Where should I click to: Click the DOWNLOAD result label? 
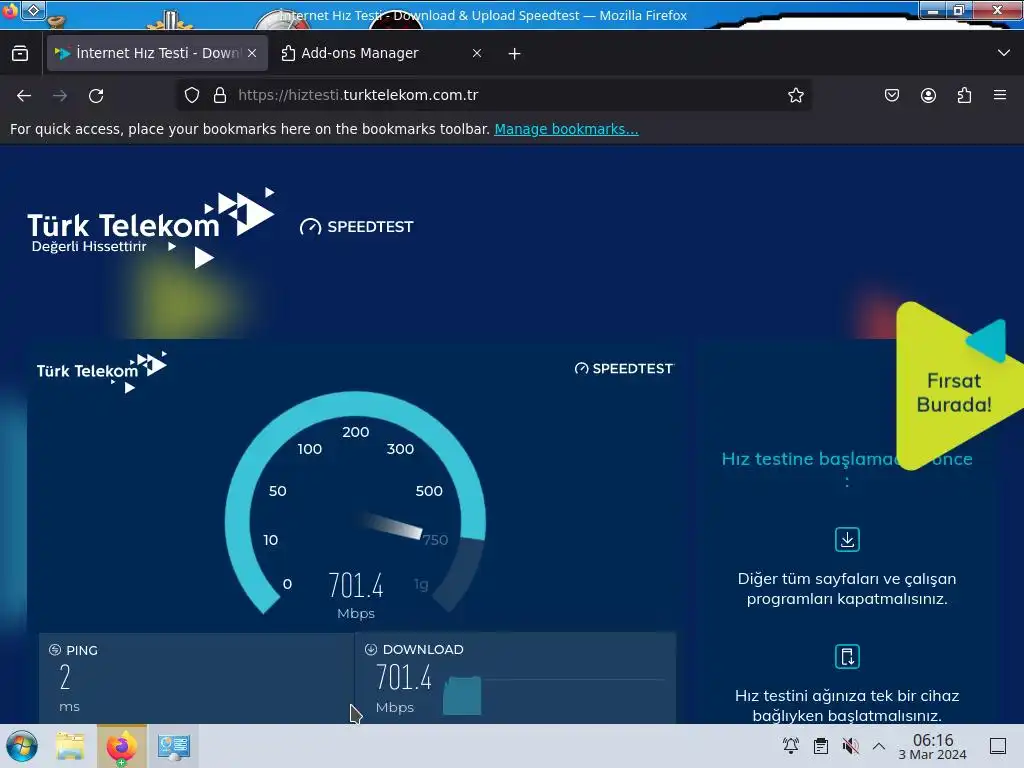coord(423,650)
